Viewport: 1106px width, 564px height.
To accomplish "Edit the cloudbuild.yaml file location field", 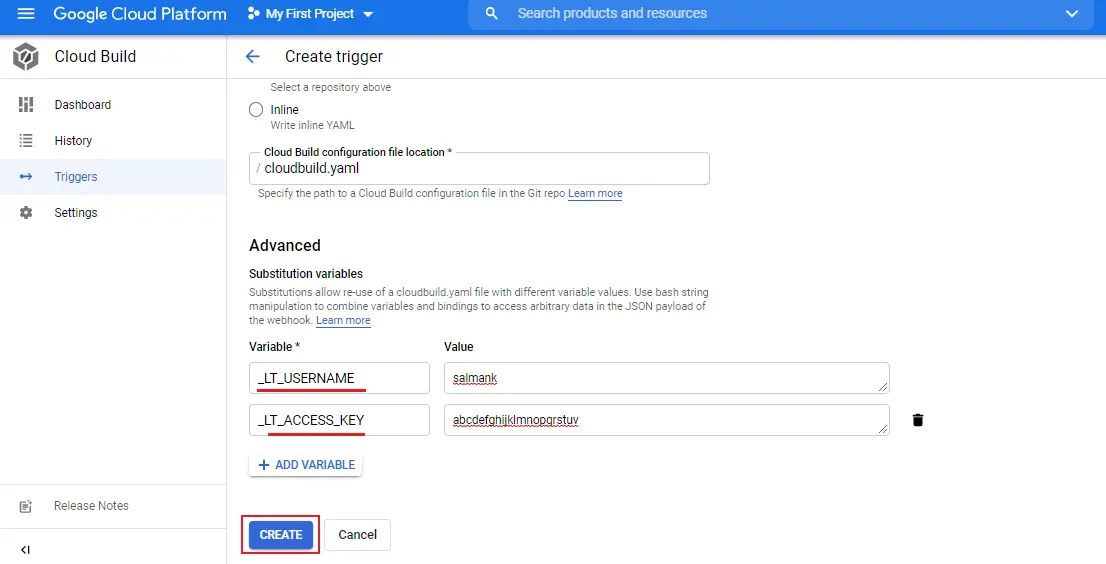I will pos(479,168).
